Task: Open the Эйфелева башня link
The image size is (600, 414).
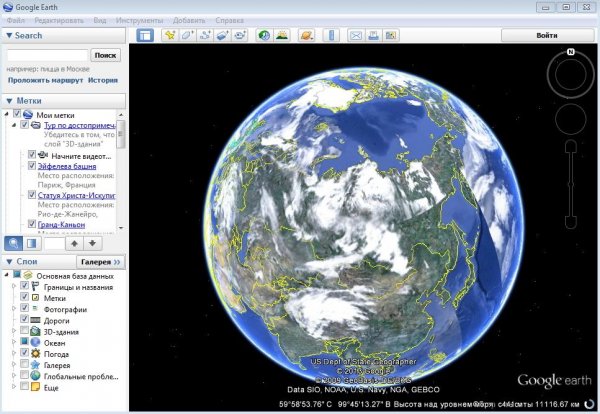Action: (67, 166)
